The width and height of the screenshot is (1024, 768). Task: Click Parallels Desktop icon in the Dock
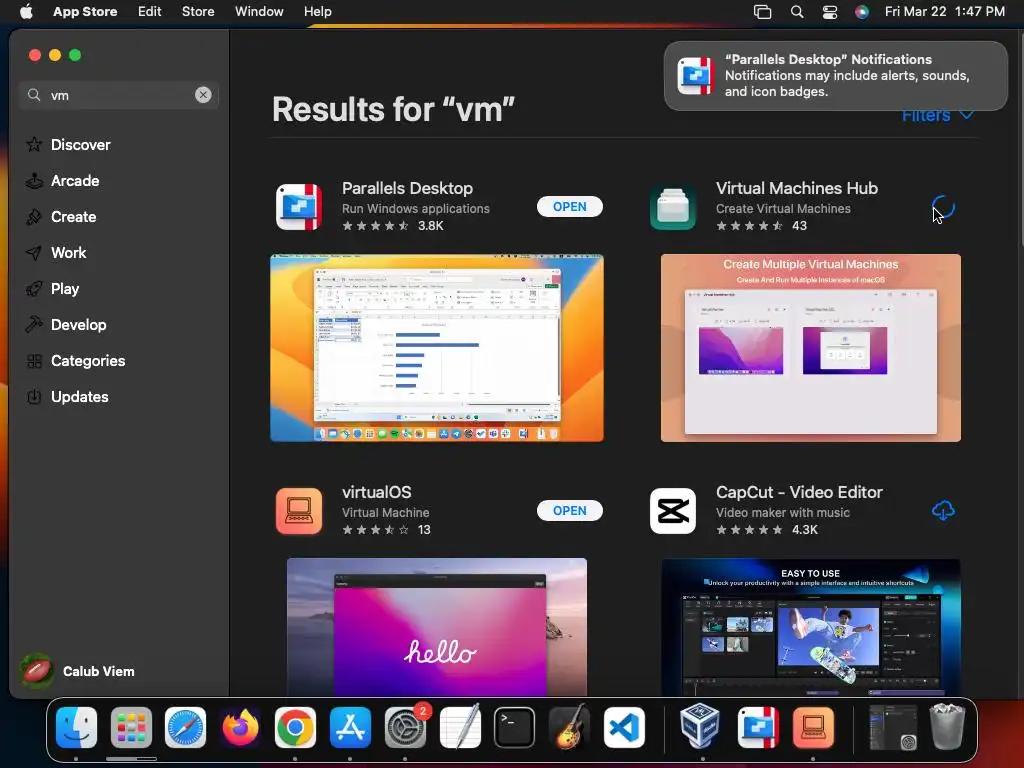click(758, 727)
